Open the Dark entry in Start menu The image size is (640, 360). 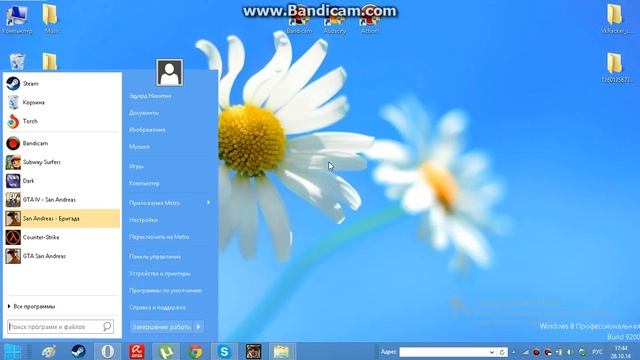(62, 181)
